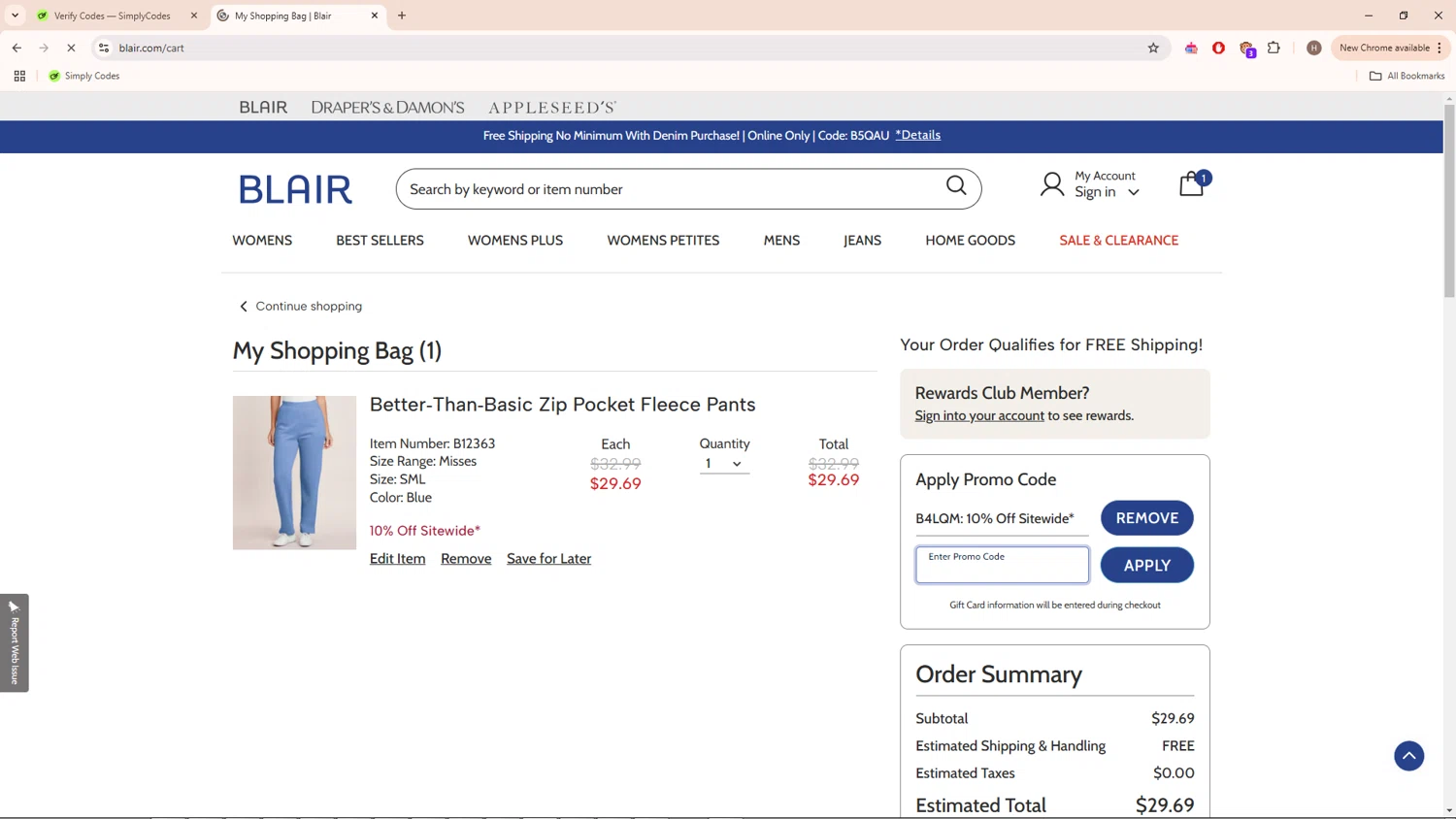Click REMOVE promo code button

point(1146,518)
